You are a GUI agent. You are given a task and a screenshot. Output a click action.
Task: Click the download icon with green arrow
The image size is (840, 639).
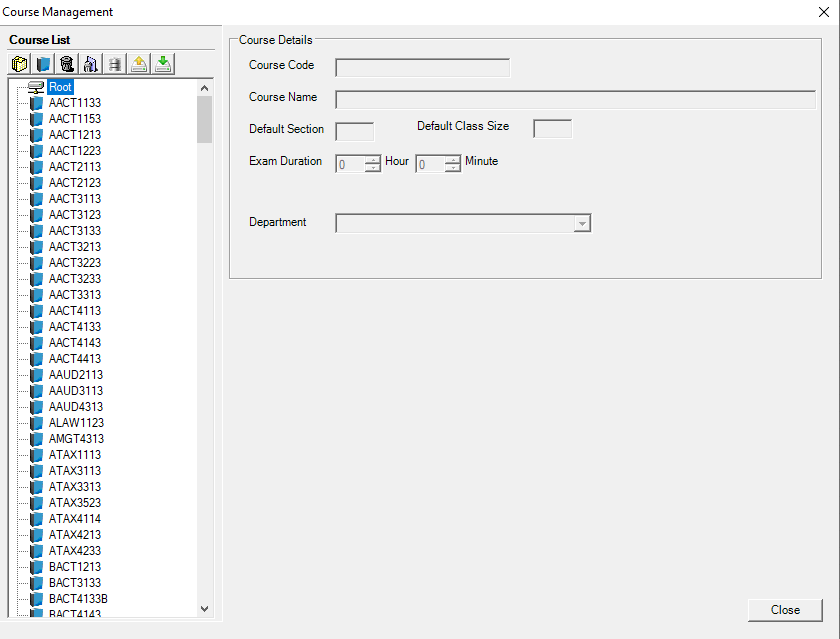162,63
